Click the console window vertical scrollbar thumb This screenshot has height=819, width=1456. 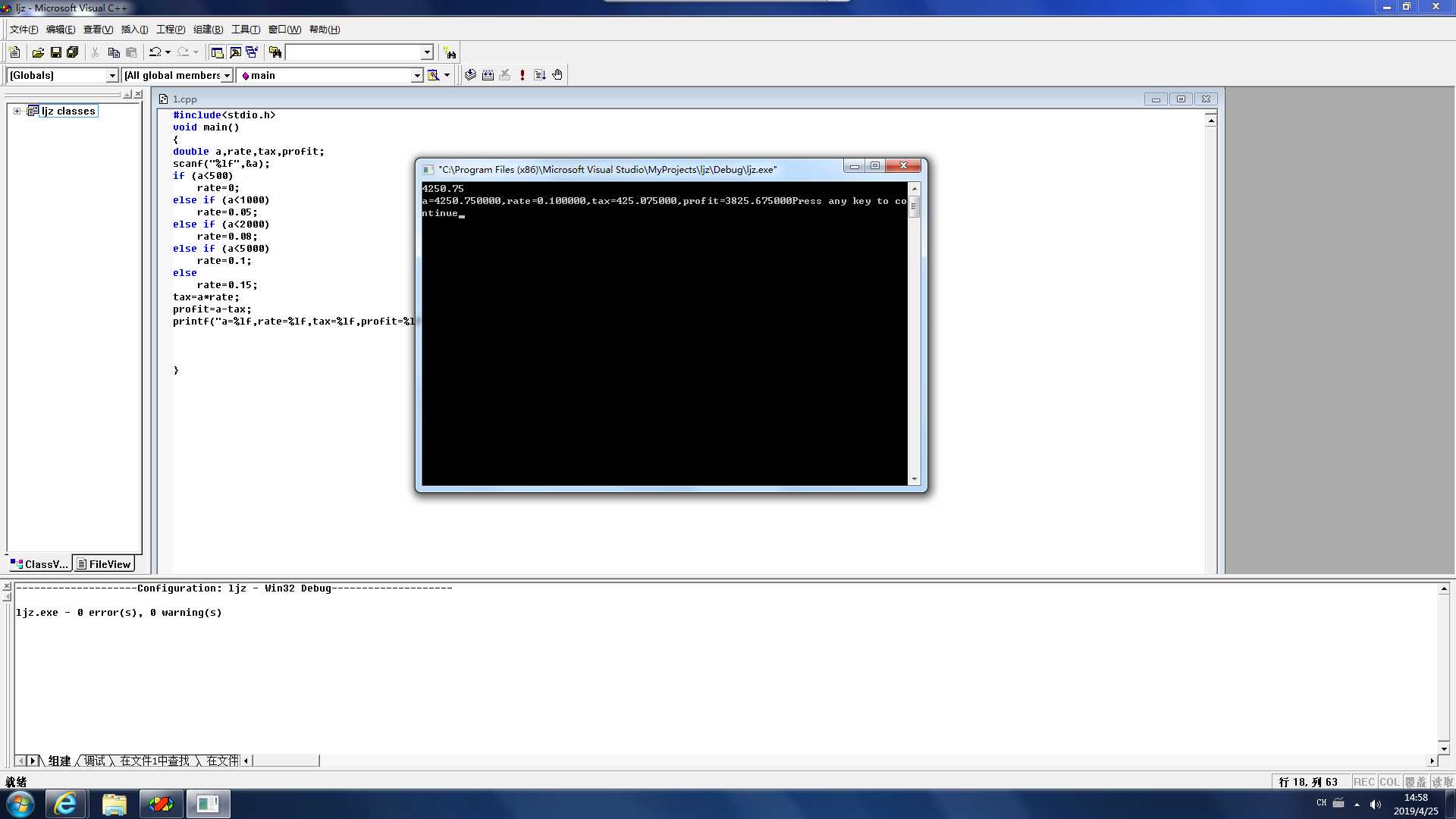(x=914, y=207)
